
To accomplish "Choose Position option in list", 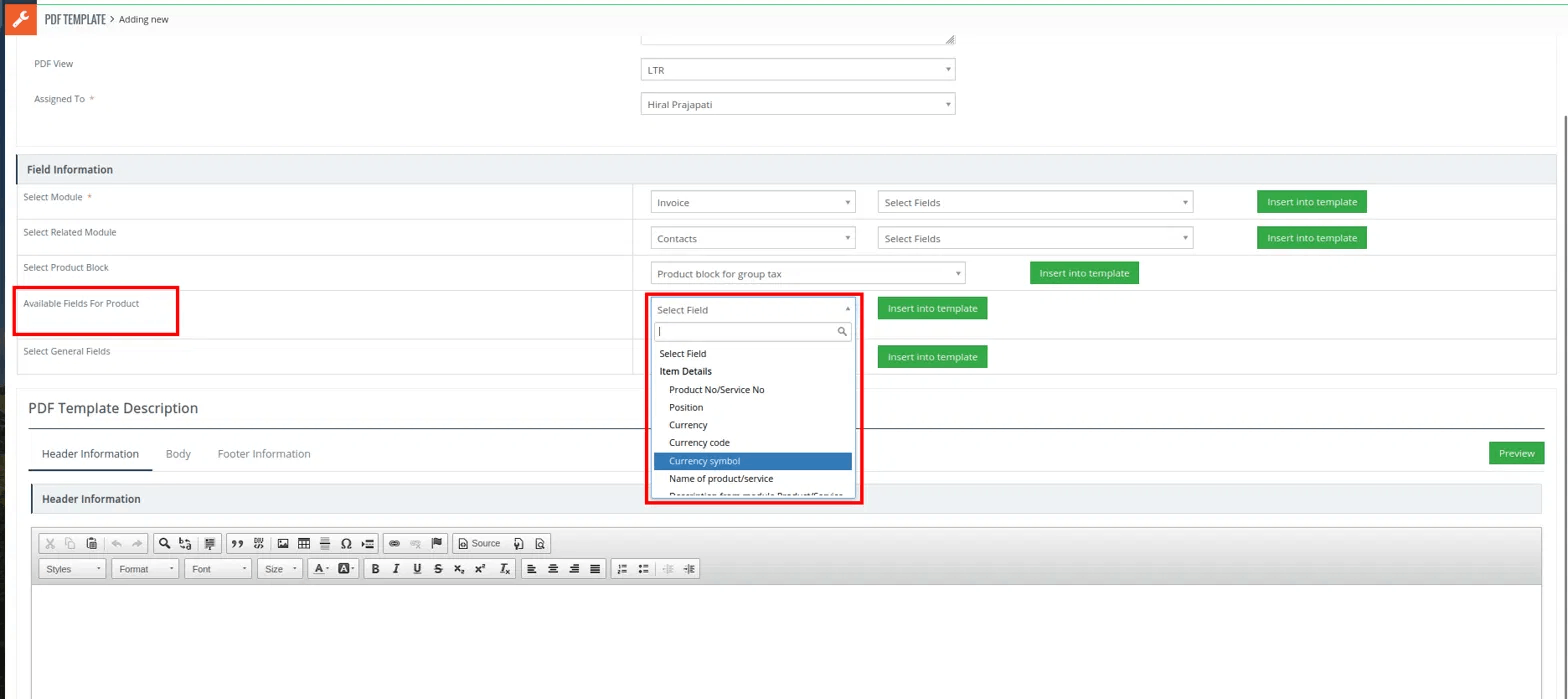I will click(753, 407).
